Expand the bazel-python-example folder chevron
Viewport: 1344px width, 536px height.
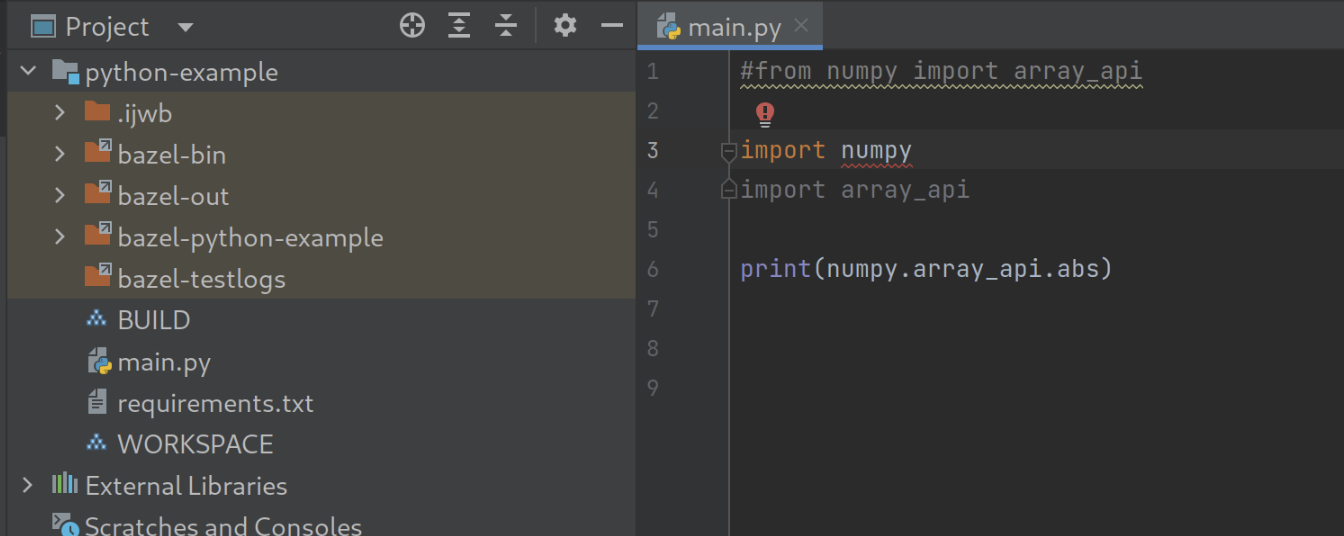(x=60, y=237)
